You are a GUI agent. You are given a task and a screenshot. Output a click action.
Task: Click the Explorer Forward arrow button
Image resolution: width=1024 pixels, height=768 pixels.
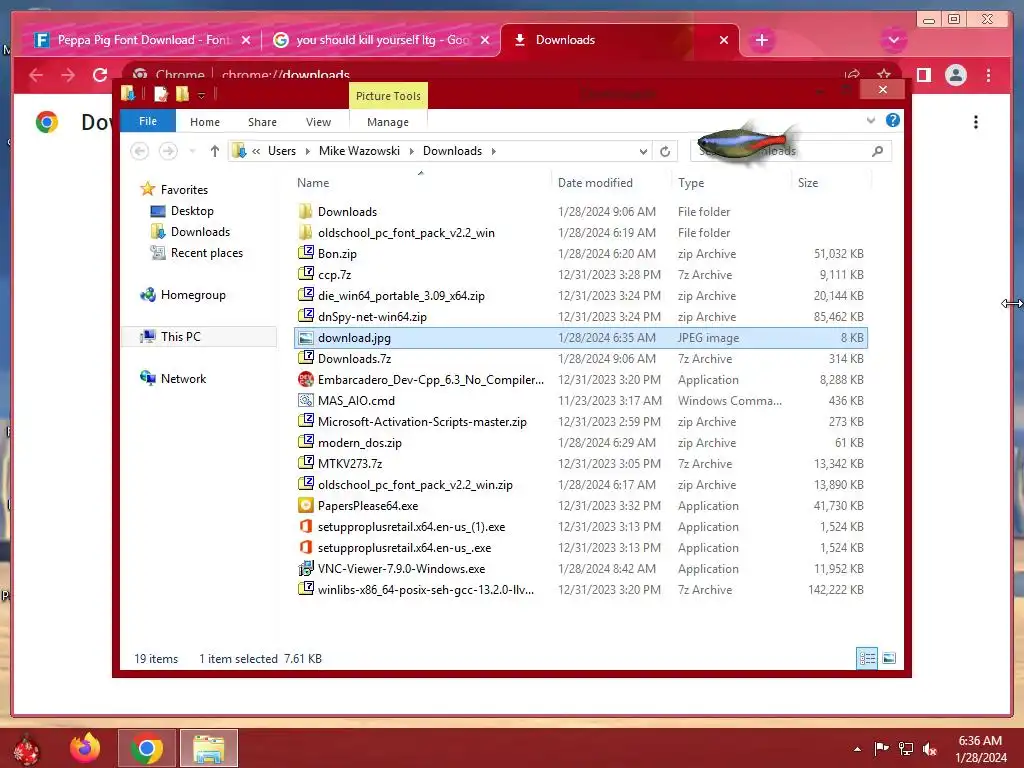[168, 151]
